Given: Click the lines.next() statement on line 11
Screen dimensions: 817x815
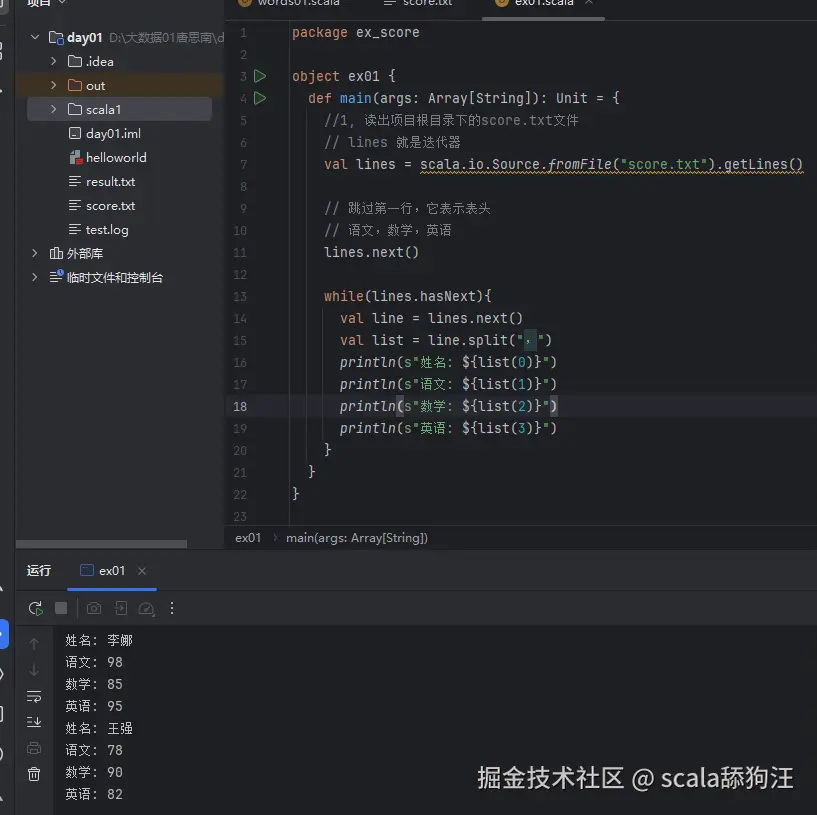Looking at the screenshot, I should (x=371, y=252).
